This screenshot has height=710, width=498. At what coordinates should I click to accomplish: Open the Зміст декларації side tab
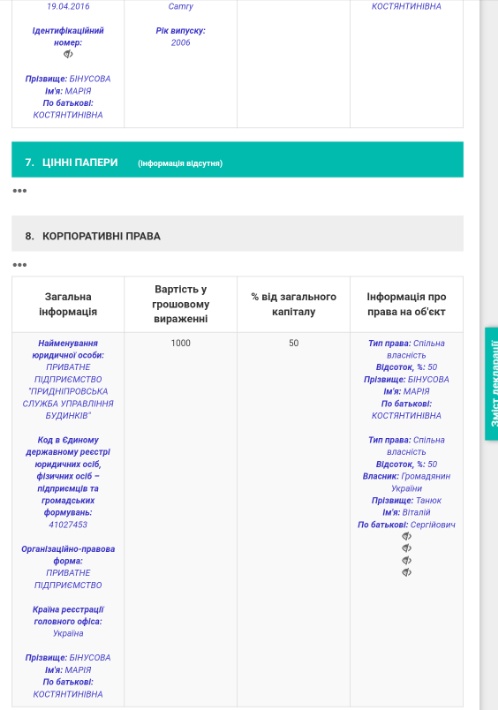click(x=492, y=384)
